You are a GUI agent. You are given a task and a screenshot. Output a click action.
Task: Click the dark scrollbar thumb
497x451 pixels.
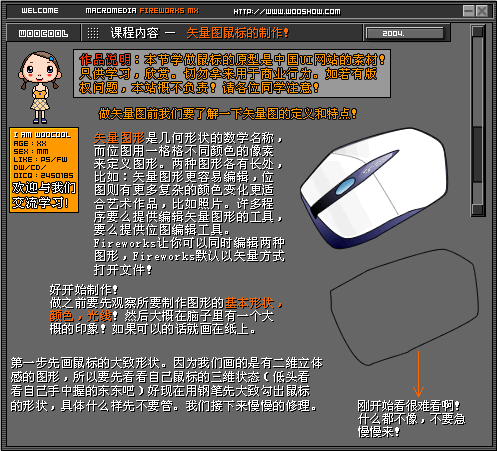coord(477,154)
